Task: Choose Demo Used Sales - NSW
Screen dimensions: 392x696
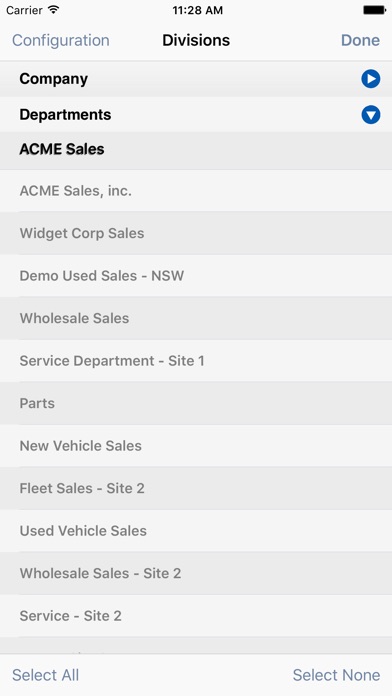Action: click(x=196, y=276)
